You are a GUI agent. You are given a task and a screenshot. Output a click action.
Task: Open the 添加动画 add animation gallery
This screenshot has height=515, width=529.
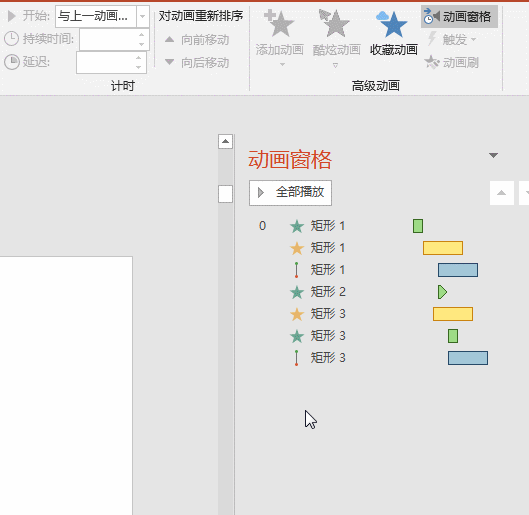coord(280,38)
